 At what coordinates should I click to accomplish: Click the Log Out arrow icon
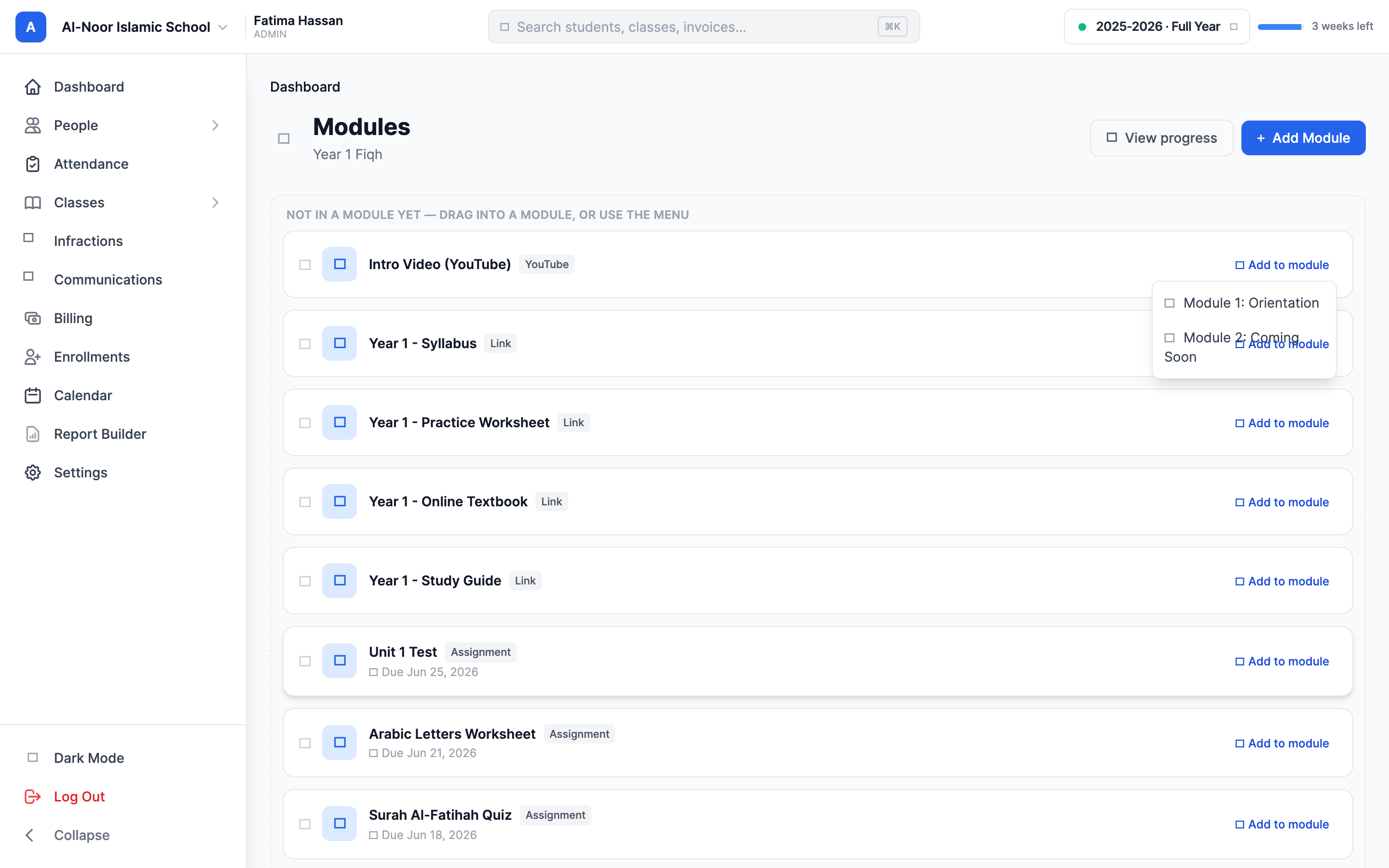point(33,796)
